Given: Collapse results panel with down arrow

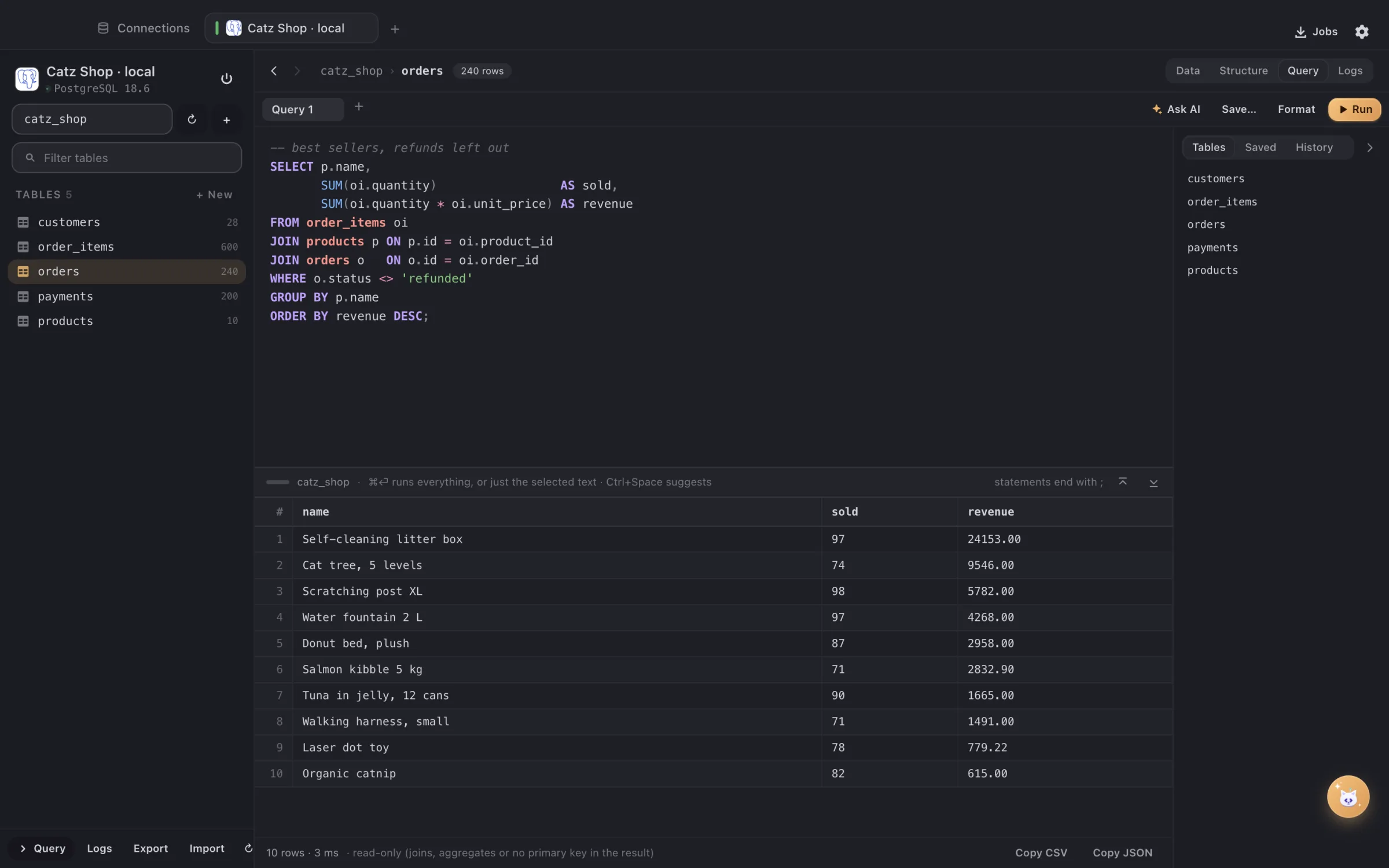Looking at the screenshot, I should (1153, 483).
